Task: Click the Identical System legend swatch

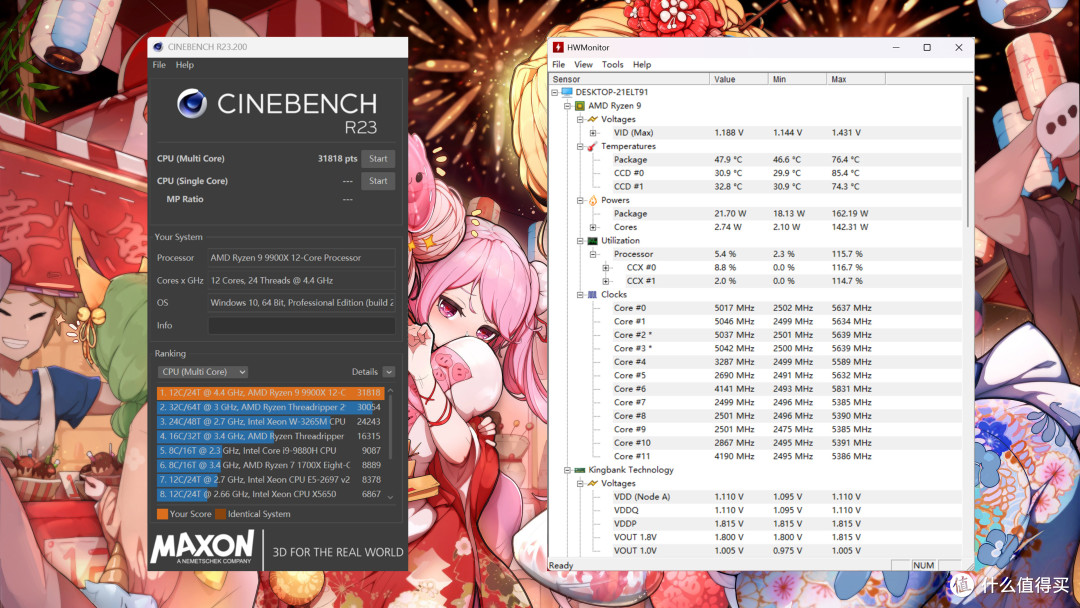Action: pyautogui.click(x=220, y=514)
